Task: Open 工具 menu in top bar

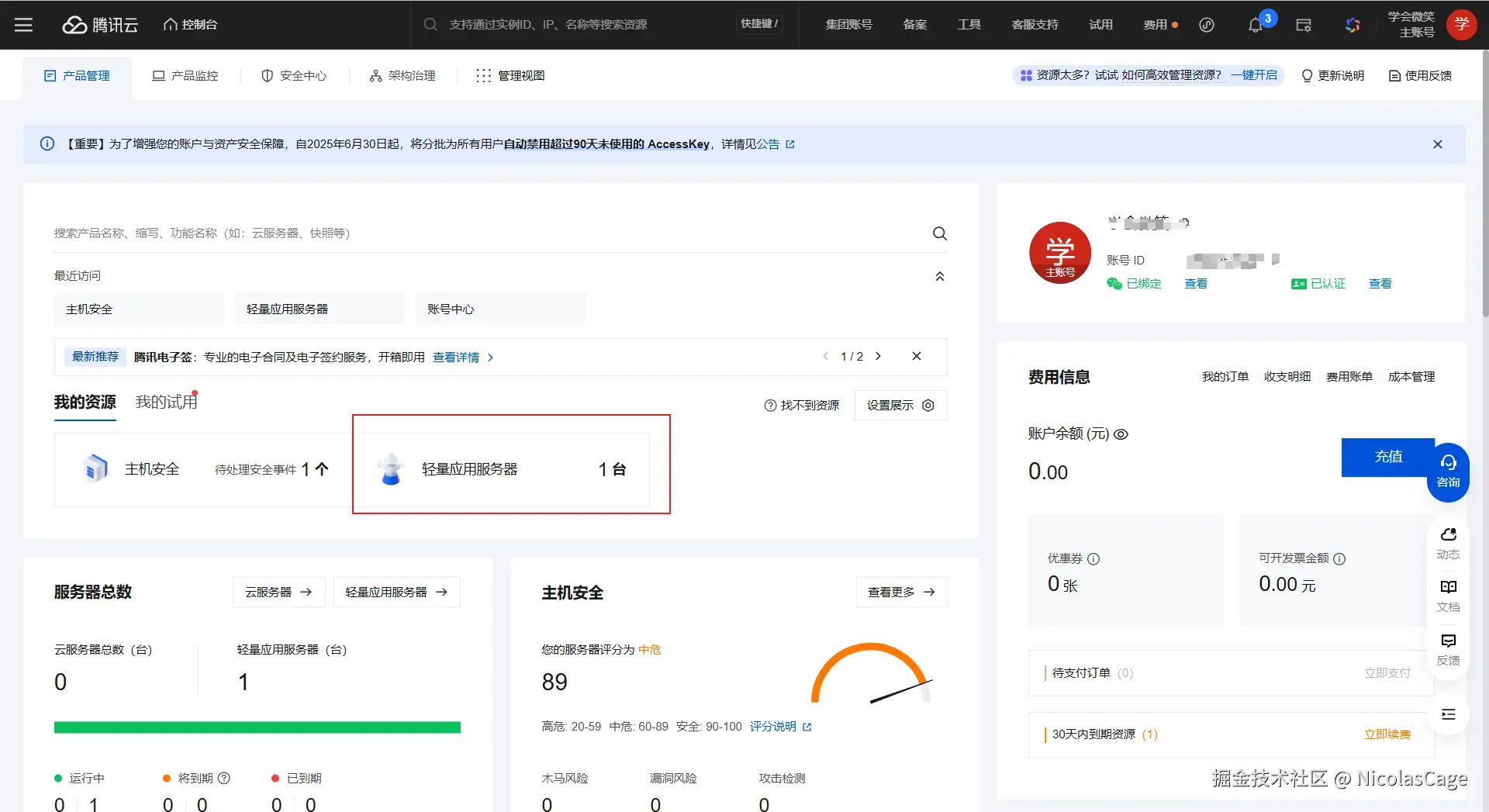Action: [x=969, y=25]
